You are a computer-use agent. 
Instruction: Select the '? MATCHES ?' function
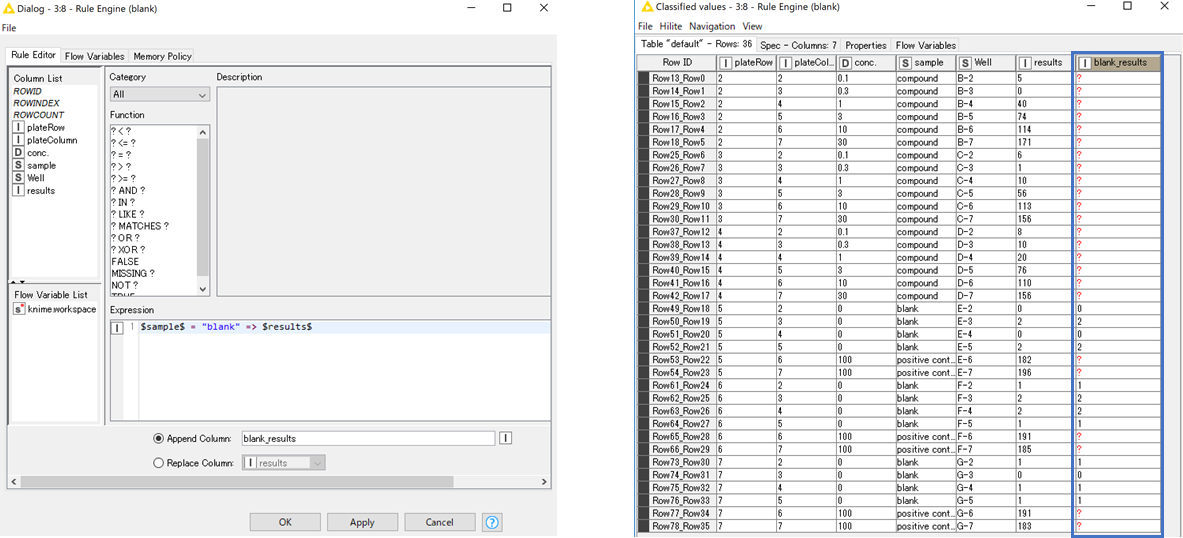[x=140, y=226]
